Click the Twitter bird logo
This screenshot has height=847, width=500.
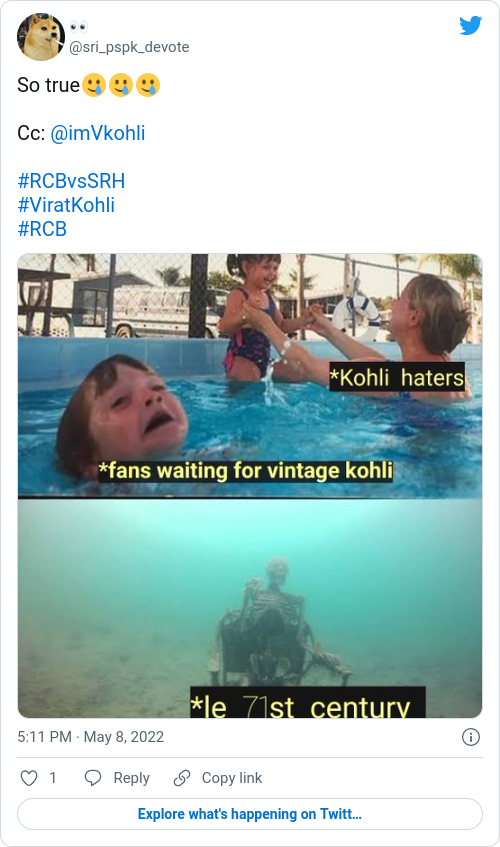click(470, 25)
